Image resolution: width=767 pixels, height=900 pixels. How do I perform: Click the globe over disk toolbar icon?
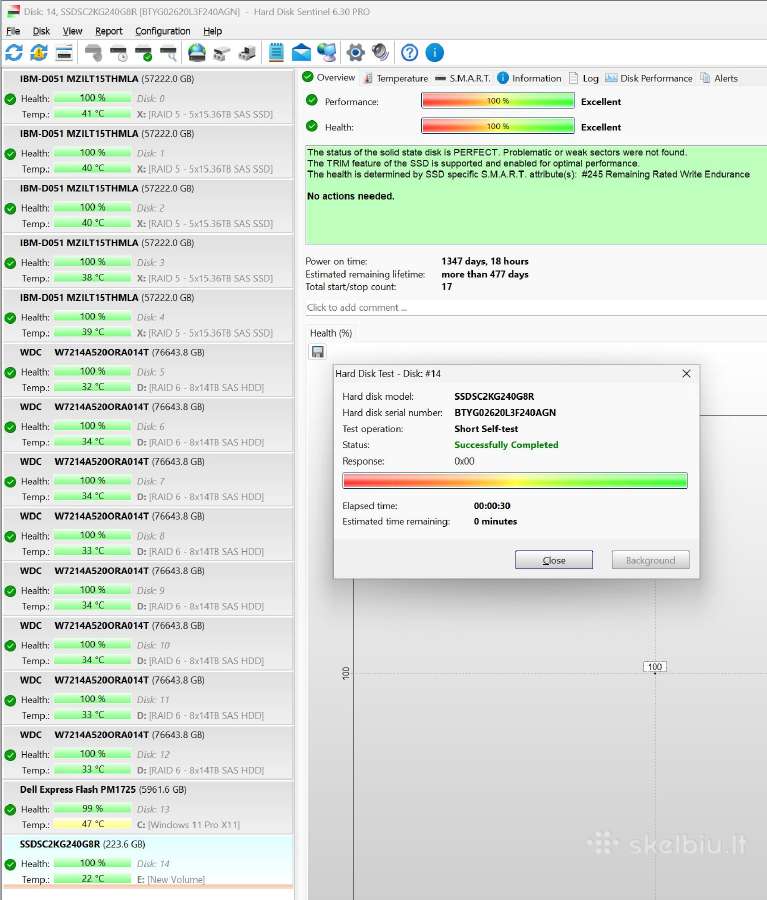[x=197, y=53]
